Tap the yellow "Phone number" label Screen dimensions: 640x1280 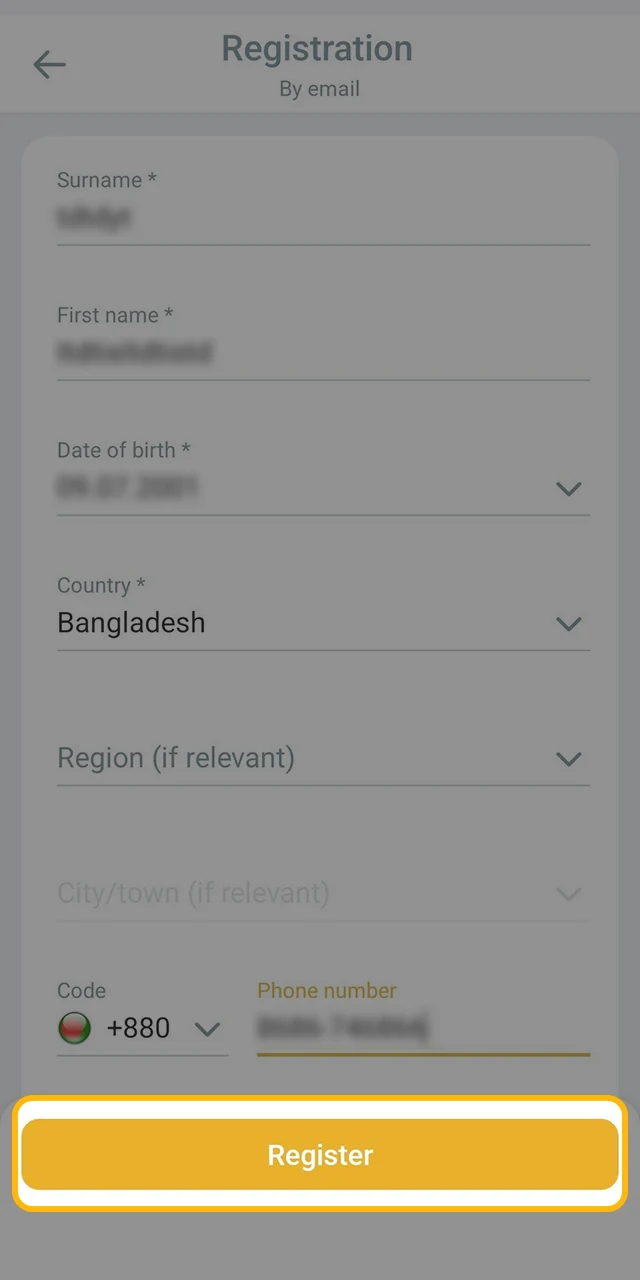coord(327,991)
